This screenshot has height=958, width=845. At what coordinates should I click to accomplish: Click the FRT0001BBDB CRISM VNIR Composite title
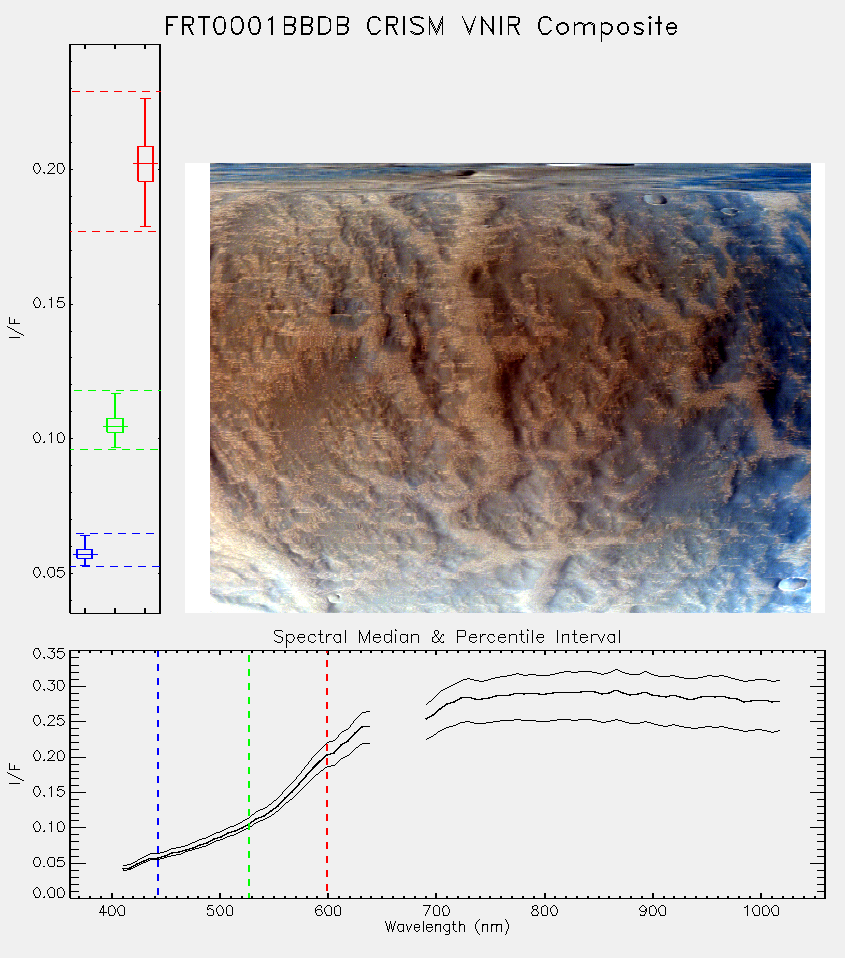point(421,27)
